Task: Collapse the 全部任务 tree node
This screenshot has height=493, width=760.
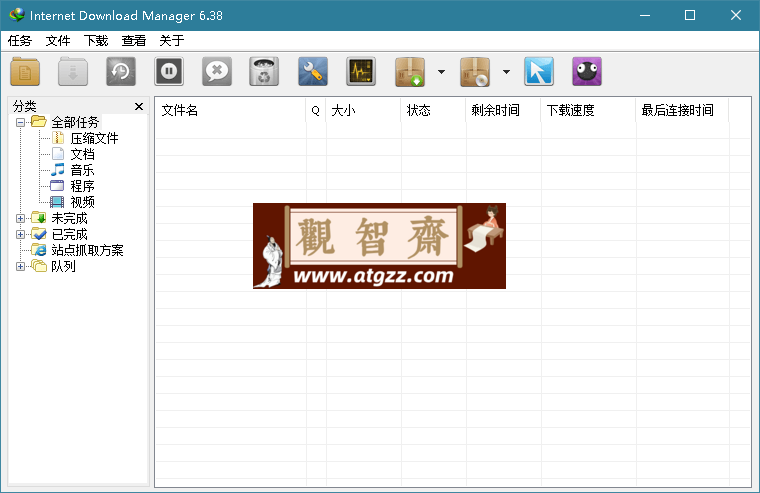Action: 20,122
